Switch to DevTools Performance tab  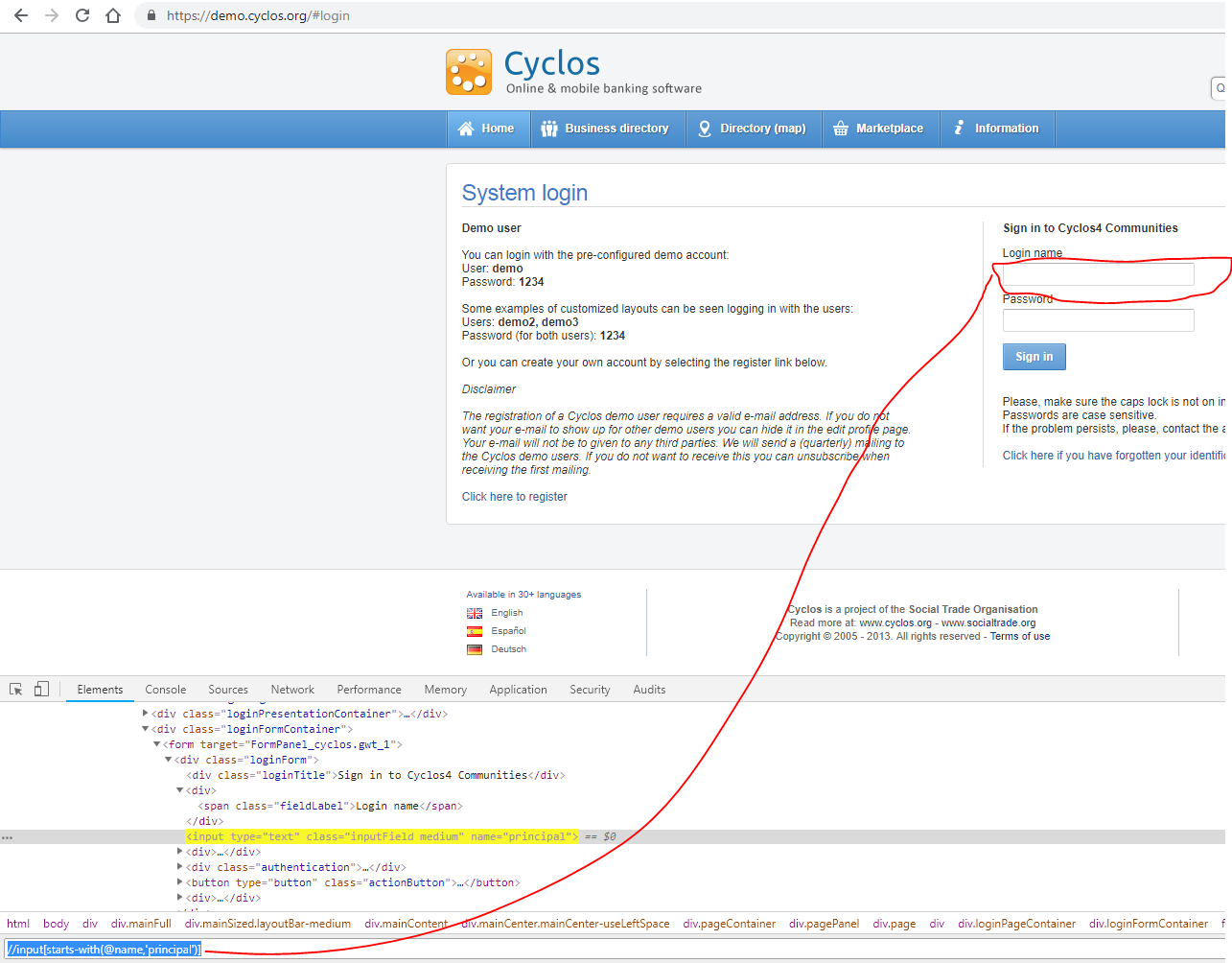(369, 690)
